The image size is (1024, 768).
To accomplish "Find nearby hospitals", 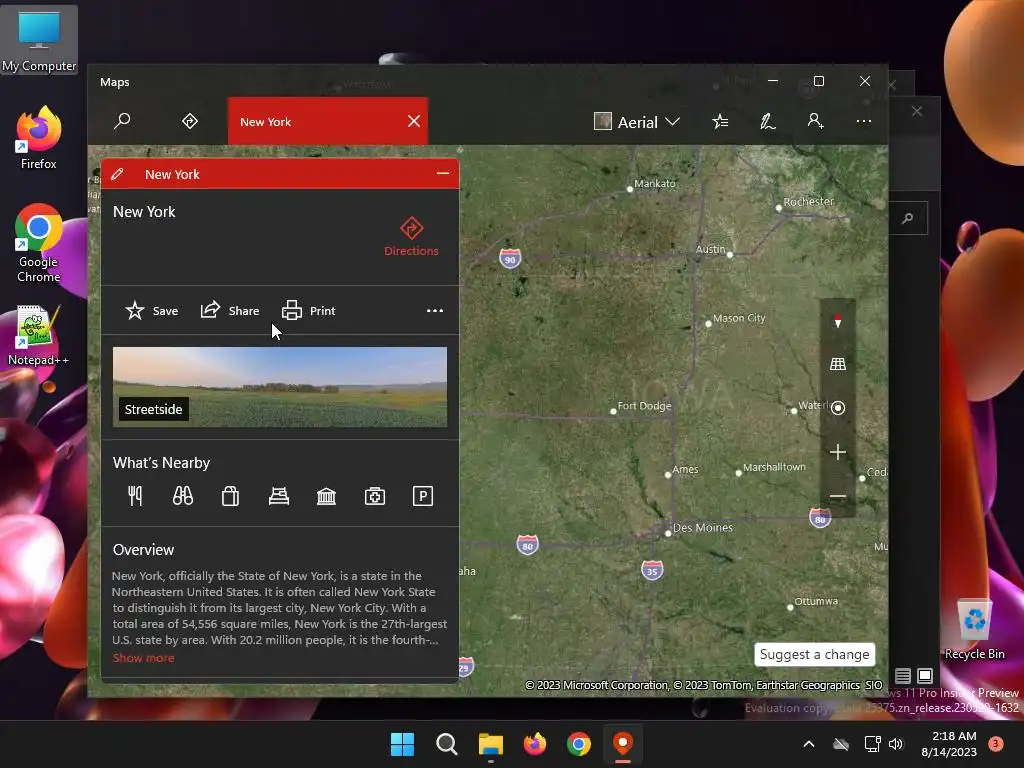I will [x=375, y=496].
